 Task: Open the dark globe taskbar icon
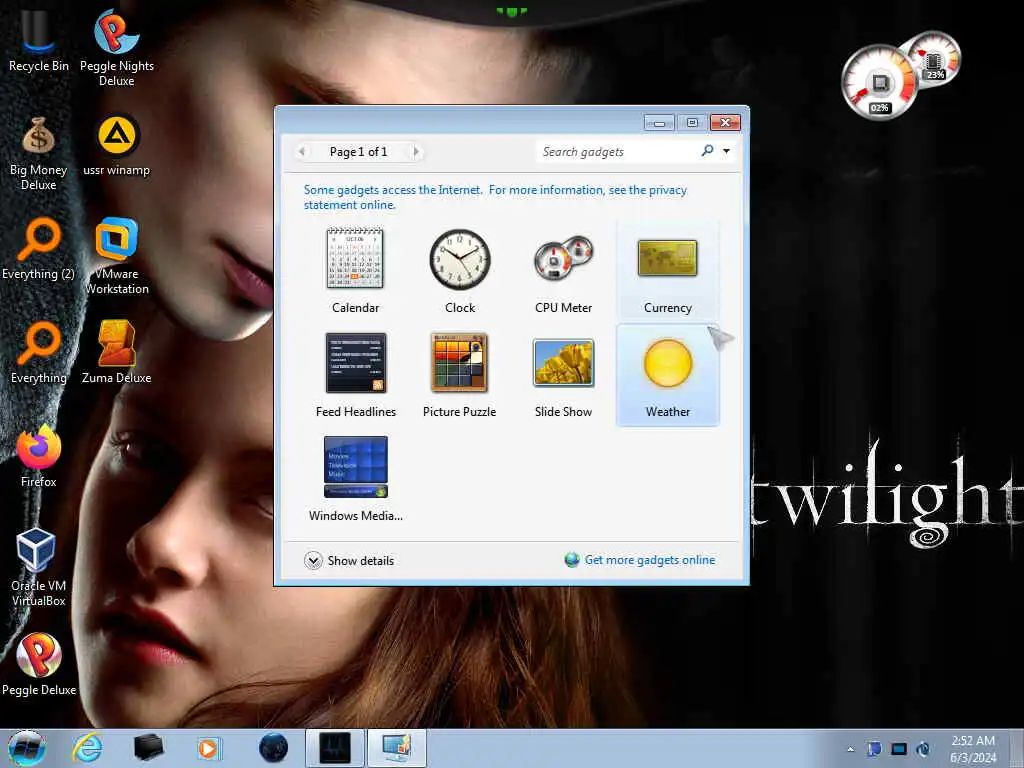[273, 748]
